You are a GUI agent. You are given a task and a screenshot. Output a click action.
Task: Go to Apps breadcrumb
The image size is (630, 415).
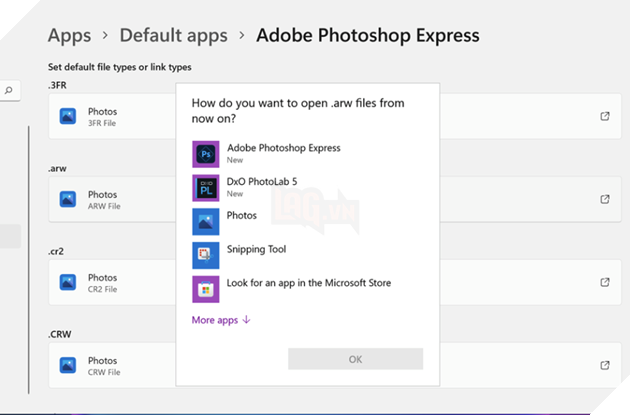click(x=69, y=36)
